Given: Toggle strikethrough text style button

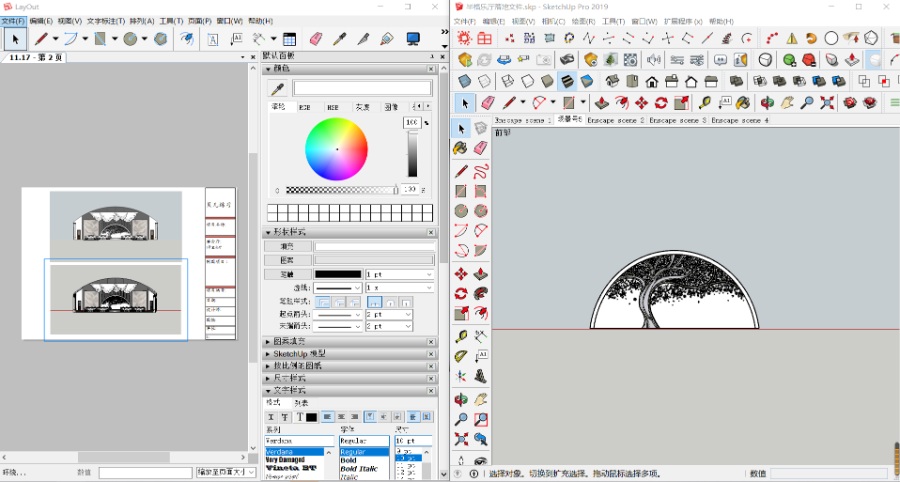Looking at the screenshot, I should click(285, 417).
